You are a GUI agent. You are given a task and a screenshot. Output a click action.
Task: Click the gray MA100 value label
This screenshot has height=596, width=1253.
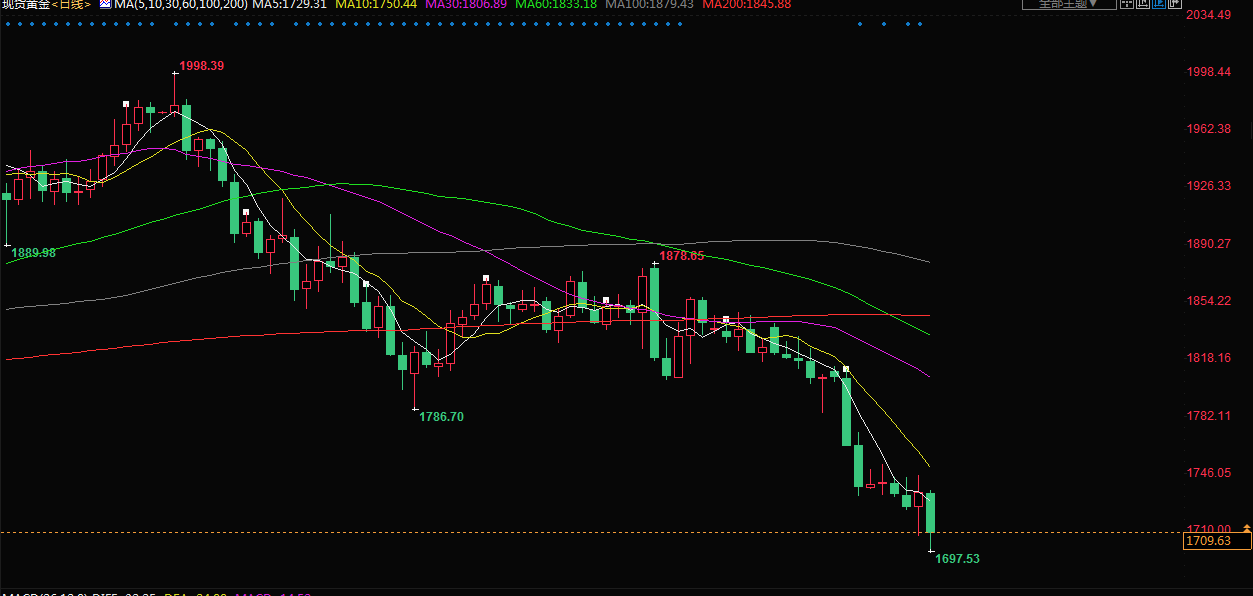point(650,5)
